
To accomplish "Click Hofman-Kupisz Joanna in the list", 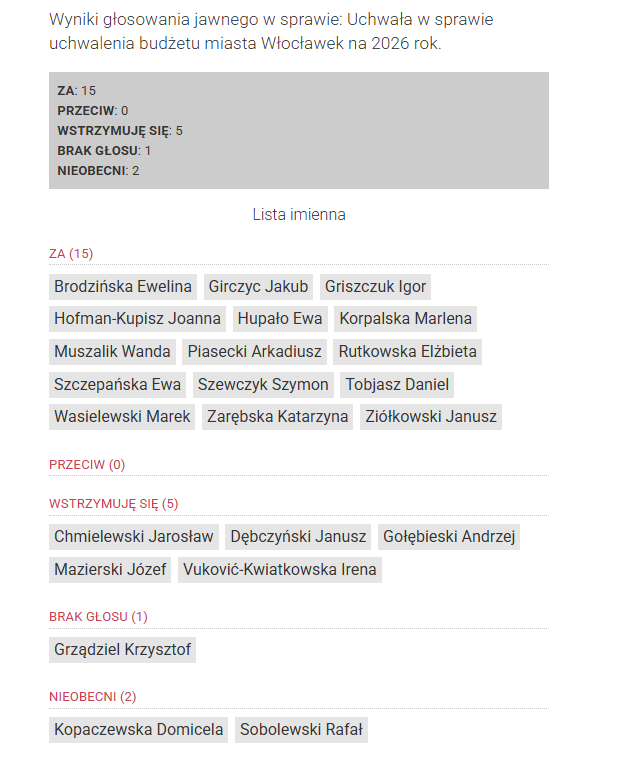I will tap(138, 319).
